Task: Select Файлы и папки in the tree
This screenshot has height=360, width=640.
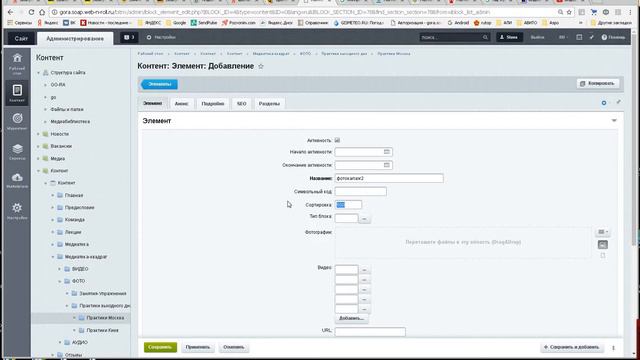Action: (67, 109)
